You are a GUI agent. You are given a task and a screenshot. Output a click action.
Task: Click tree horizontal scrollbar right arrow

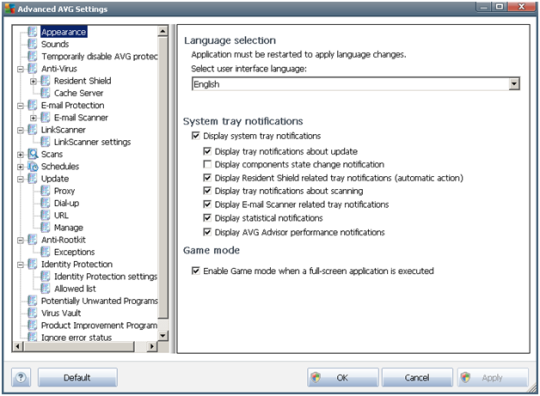point(152,346)
